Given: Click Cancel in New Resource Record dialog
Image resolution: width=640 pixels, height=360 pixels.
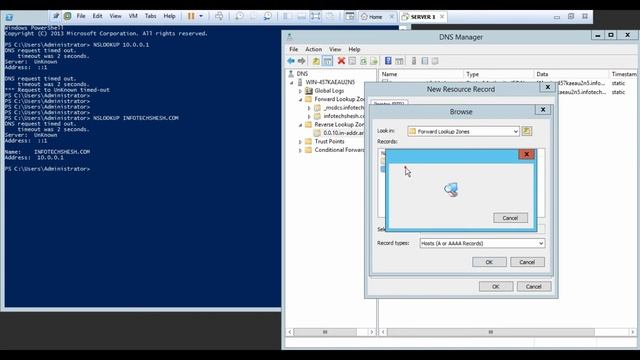Looking at the screenshot, I should [533, 287].
